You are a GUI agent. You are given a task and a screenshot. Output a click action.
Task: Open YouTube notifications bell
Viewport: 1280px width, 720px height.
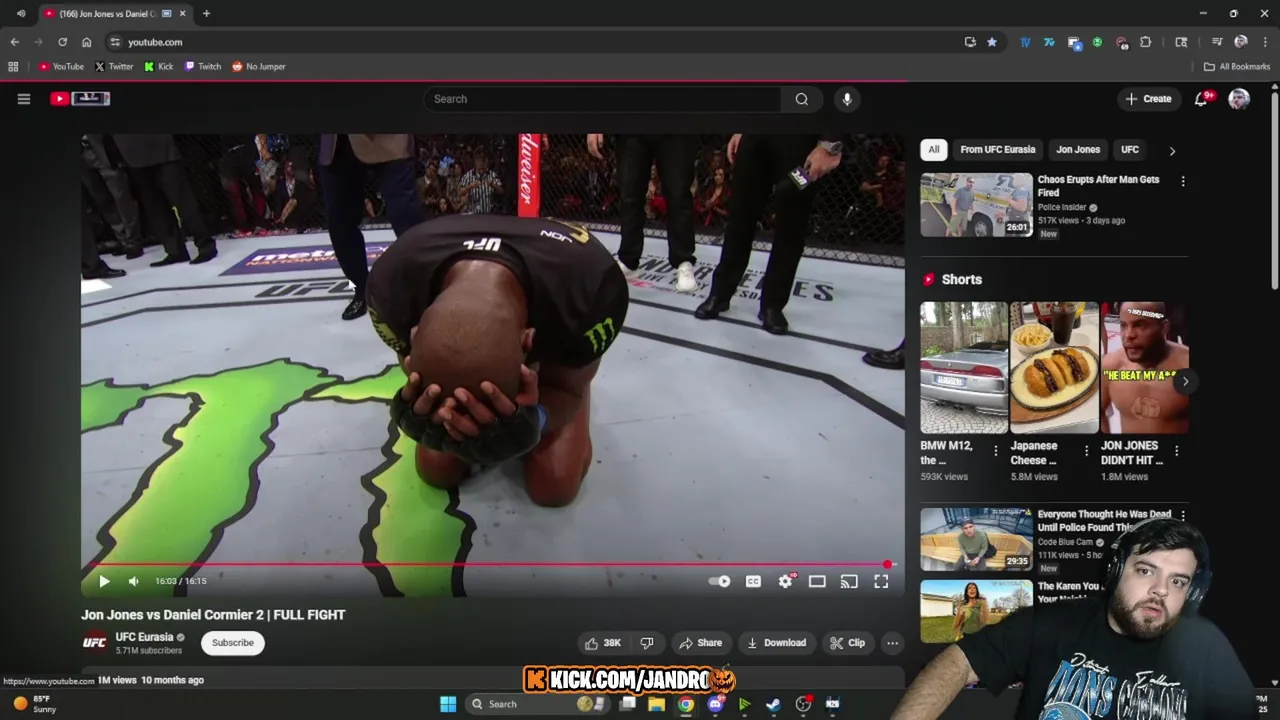point(1201,99)
